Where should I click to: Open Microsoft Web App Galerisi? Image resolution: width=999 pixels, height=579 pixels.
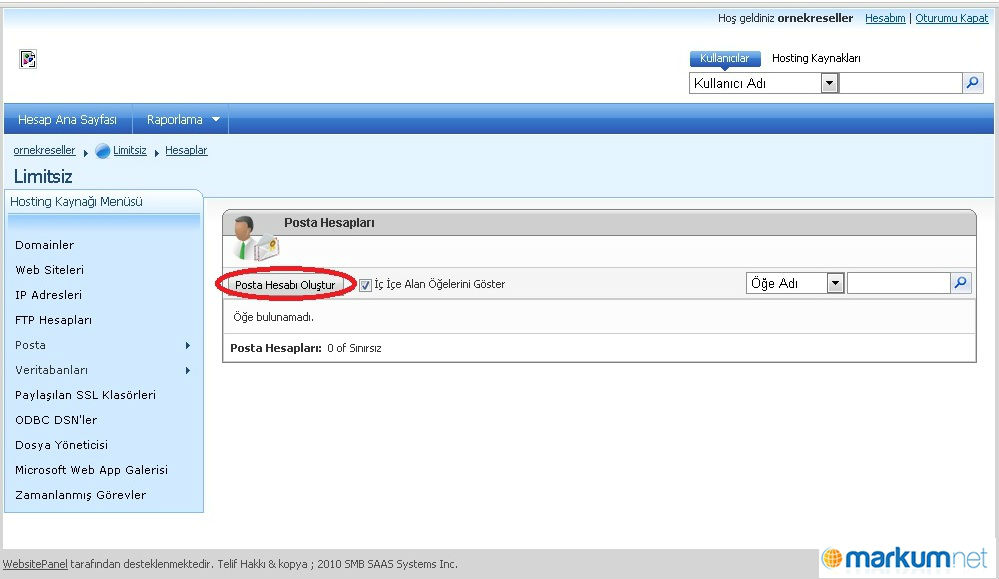pos(92,469)
